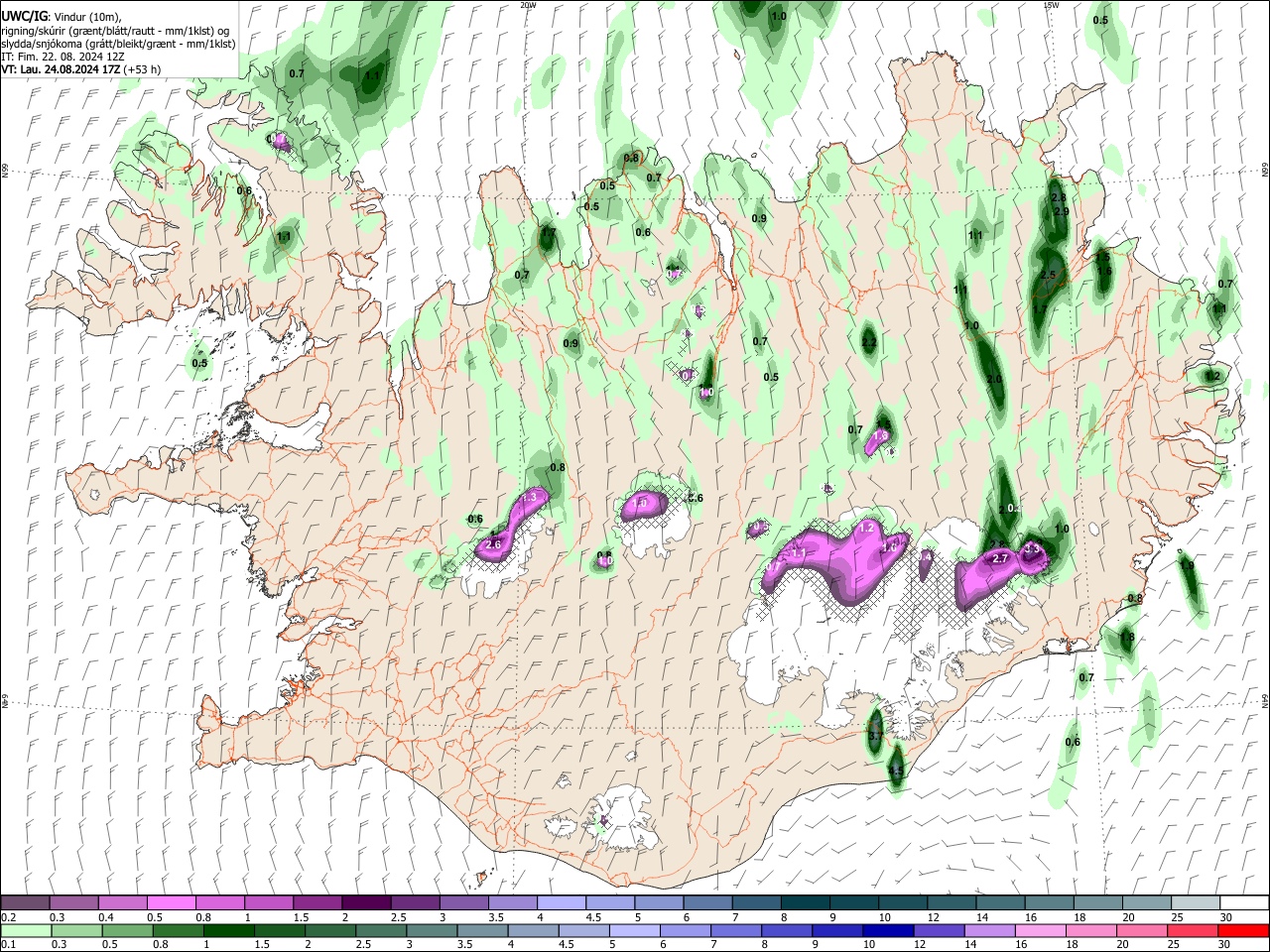Click the 2.7 value in the purple snow area
This screenshot has width=1270, height=952.
(x=1000, y=558)
